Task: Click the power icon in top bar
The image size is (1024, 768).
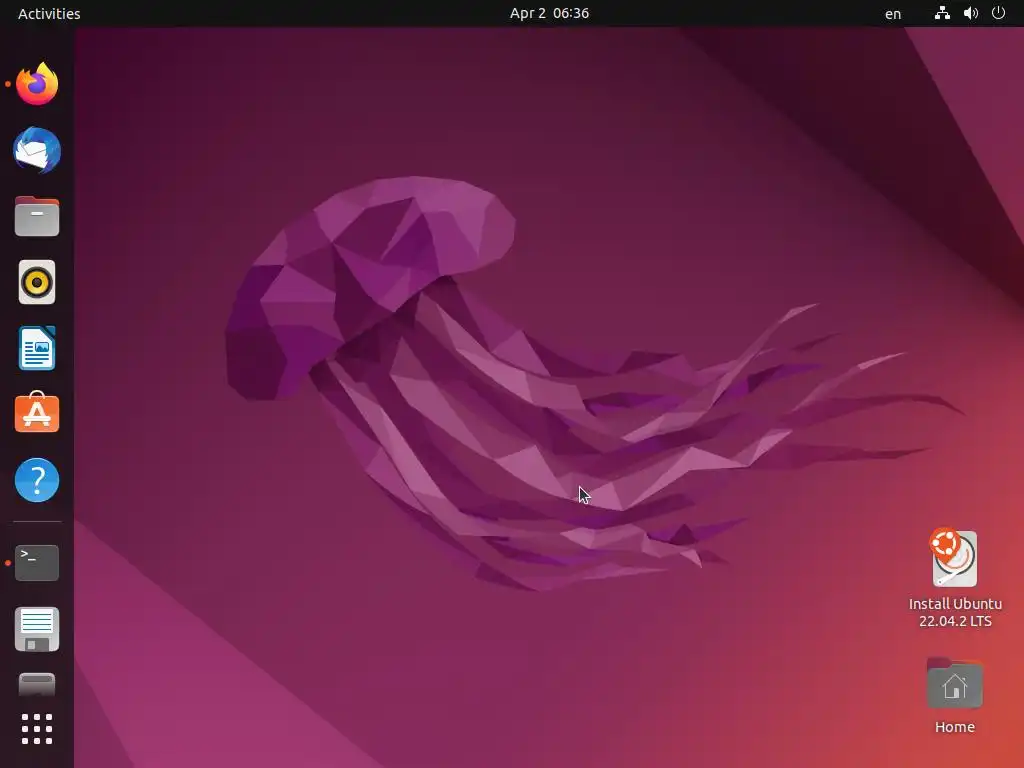Action: [x=999, y=13]
